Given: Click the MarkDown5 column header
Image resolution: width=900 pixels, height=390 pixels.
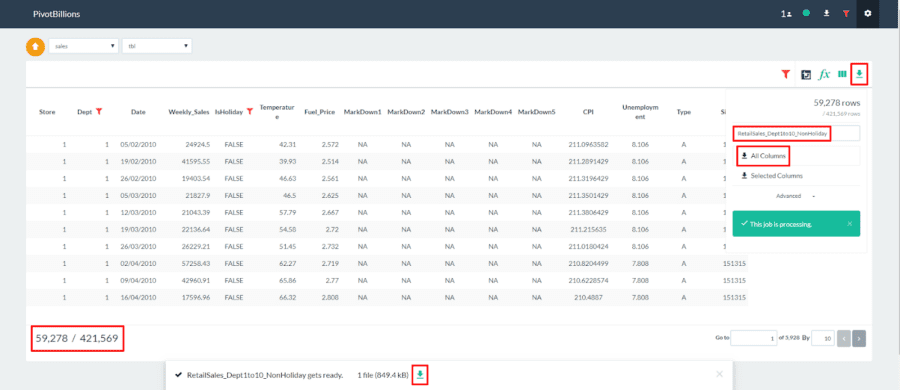Looking at the screenshot, I should click(536, 112).
